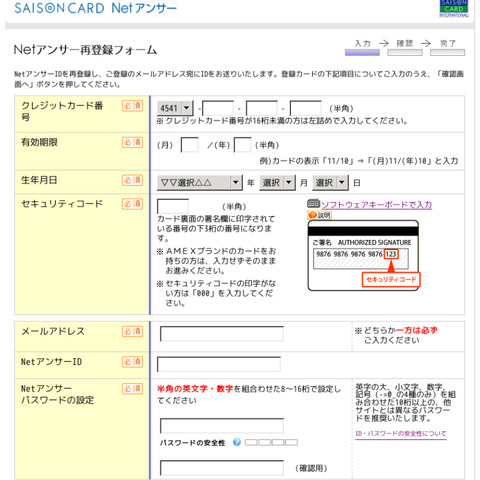Click the どちらか一方は必ず note

point(396,335)
